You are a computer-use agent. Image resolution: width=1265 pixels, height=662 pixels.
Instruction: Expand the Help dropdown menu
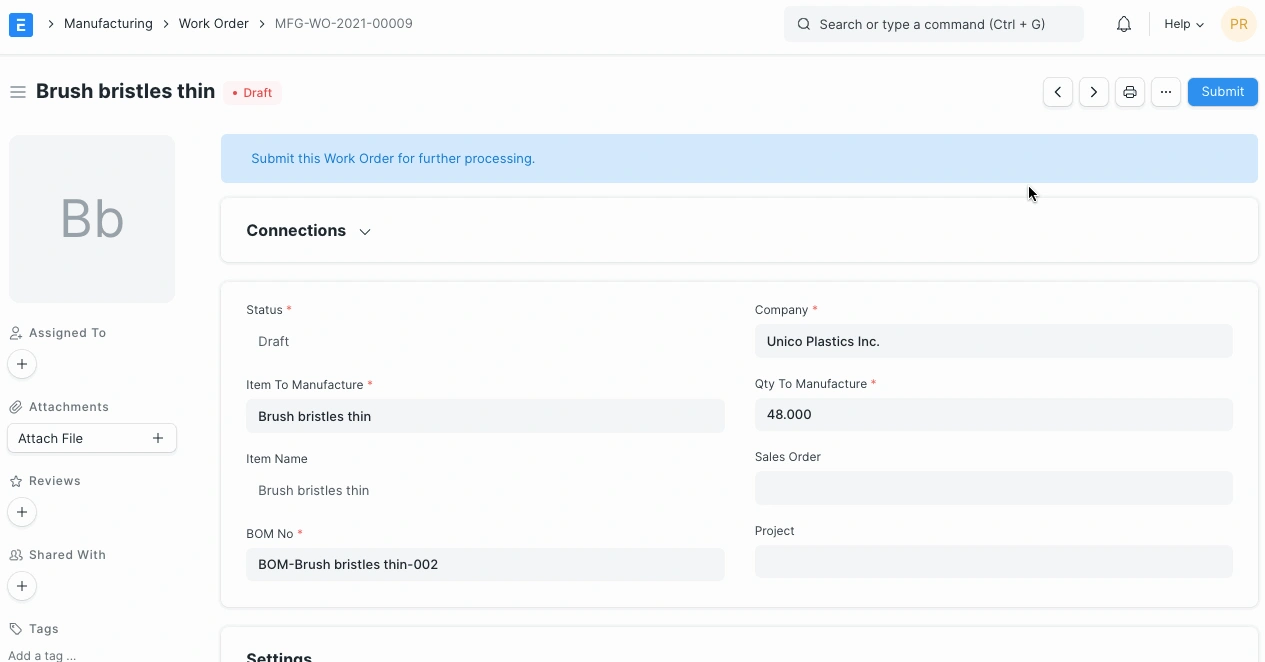[x=1184, y=24]
